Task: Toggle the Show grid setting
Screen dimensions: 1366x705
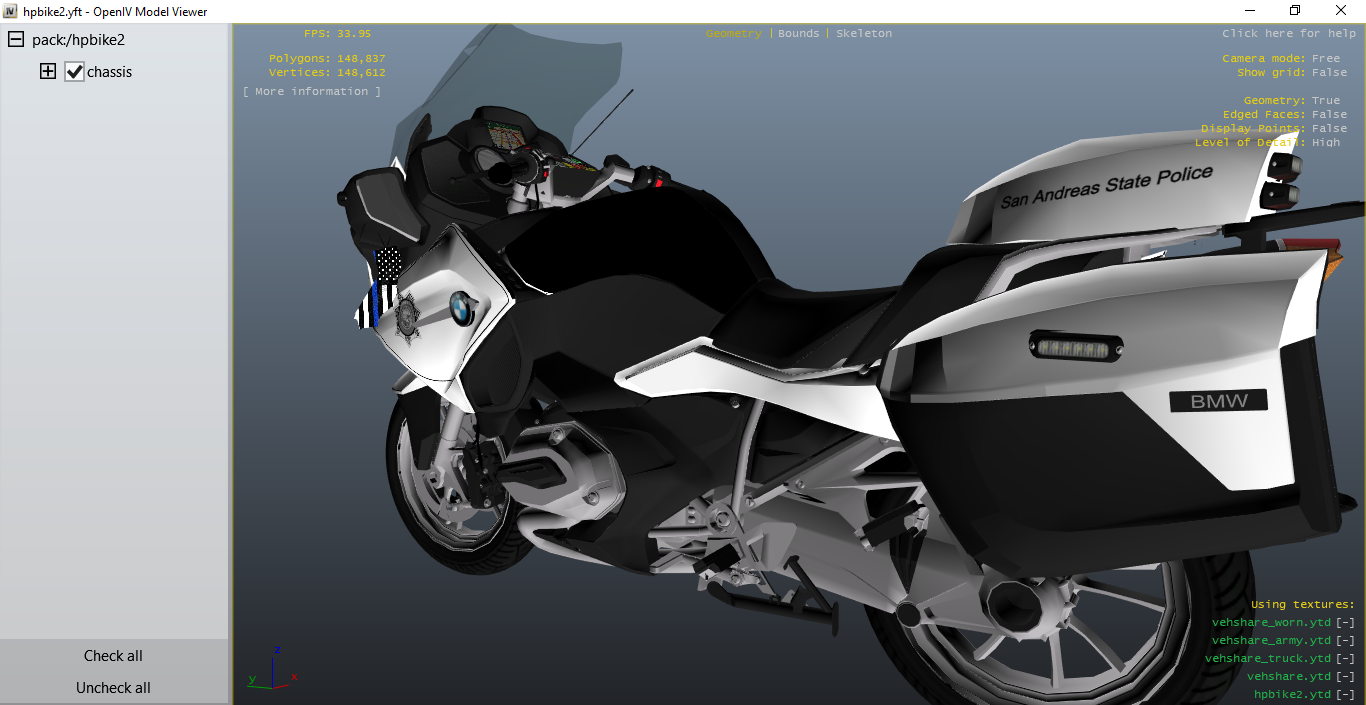Action: coord(1329,72)
